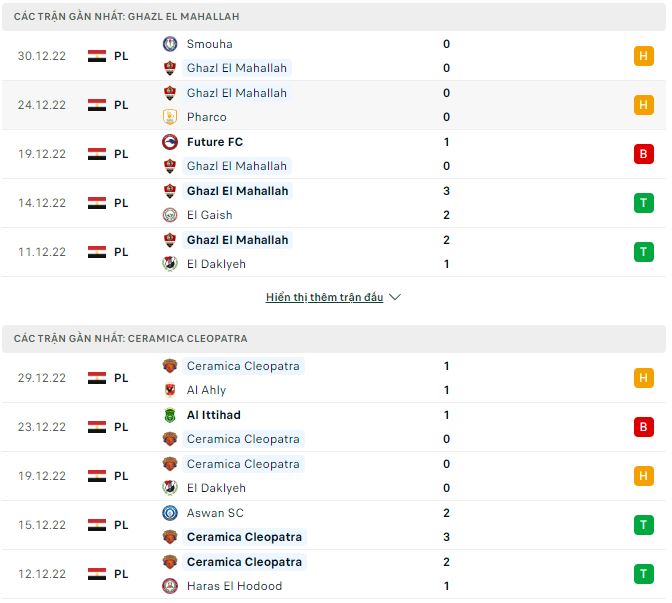
Task: Click the 23.12.22 match date row
Action: click(42, 427)
